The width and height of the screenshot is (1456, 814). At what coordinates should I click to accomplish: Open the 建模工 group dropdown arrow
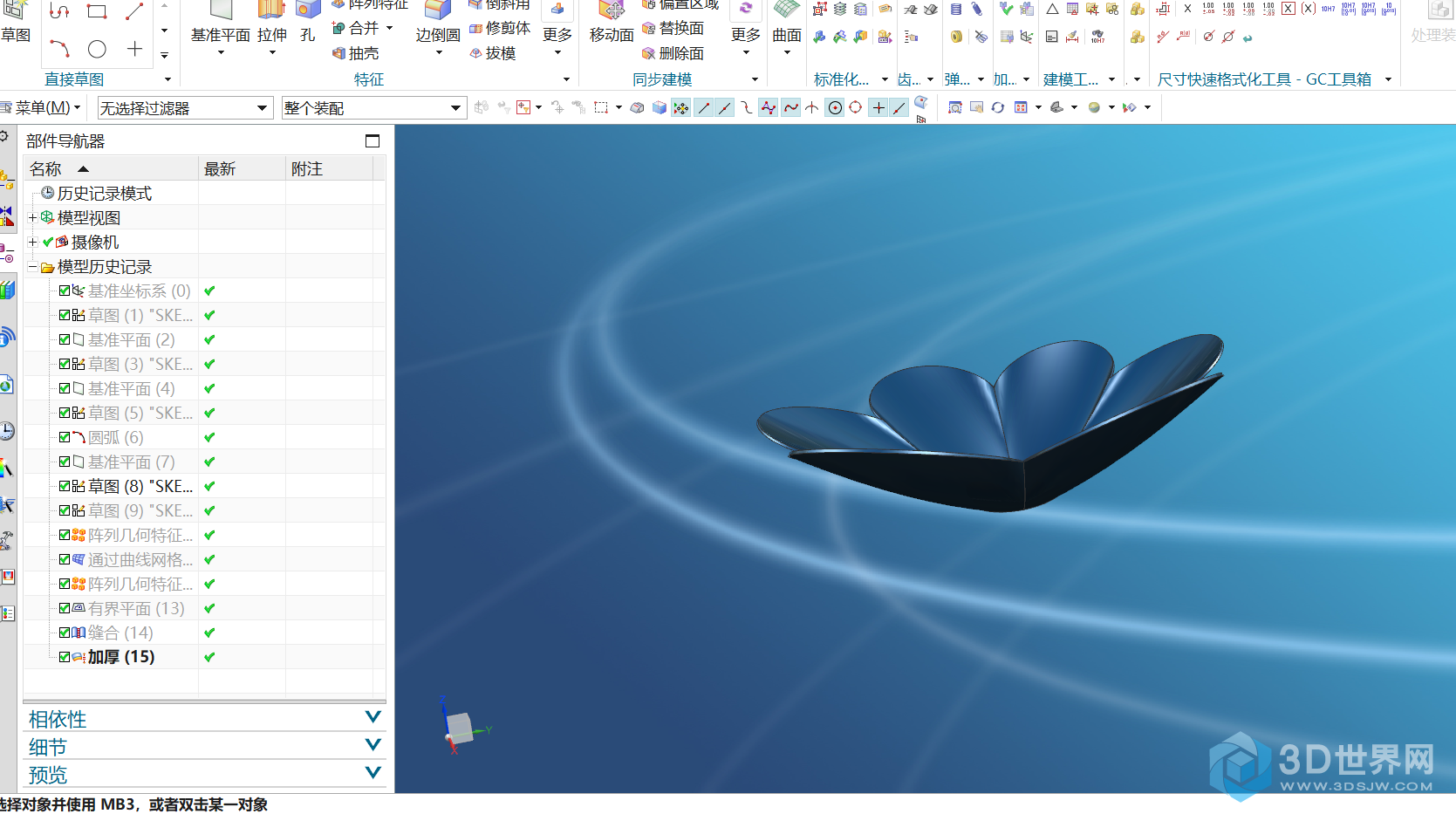click(x=1111, y=79)
